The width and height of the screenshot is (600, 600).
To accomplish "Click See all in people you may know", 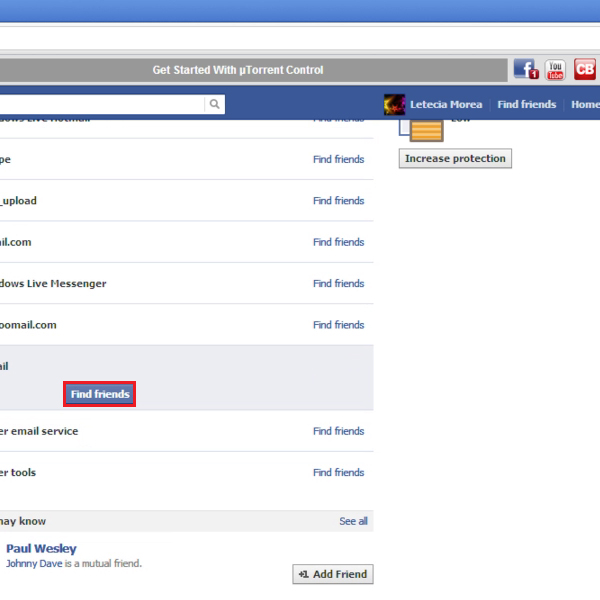I will tap(353, 521).
